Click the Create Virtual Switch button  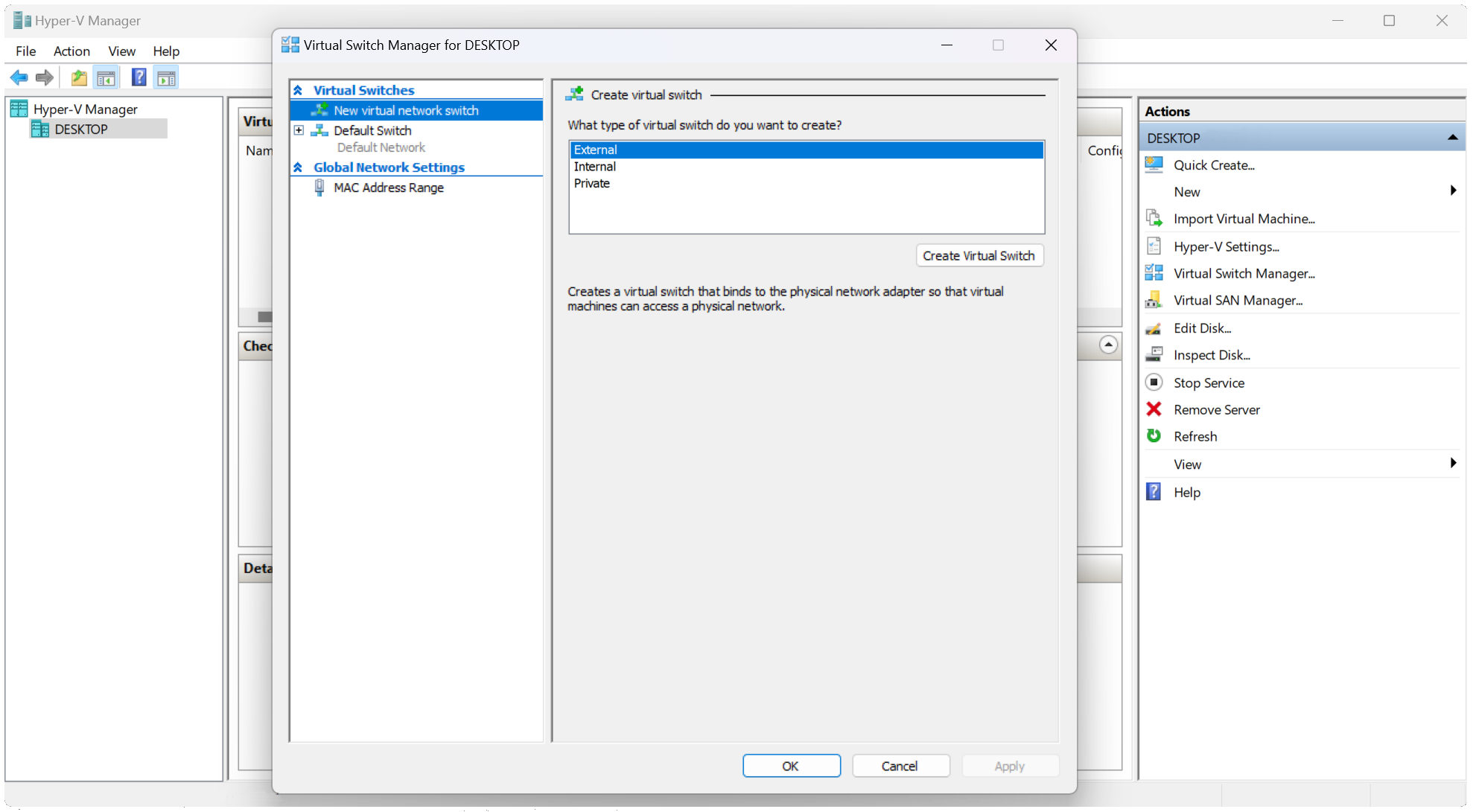(979, 255)
